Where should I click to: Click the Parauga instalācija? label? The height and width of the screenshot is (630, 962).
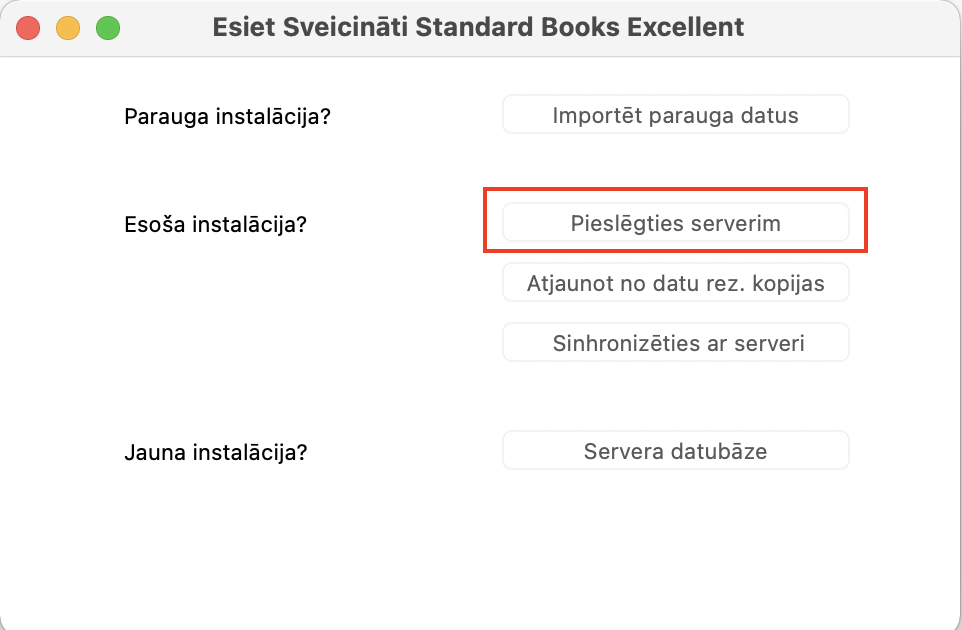click(x=227, y=116)
